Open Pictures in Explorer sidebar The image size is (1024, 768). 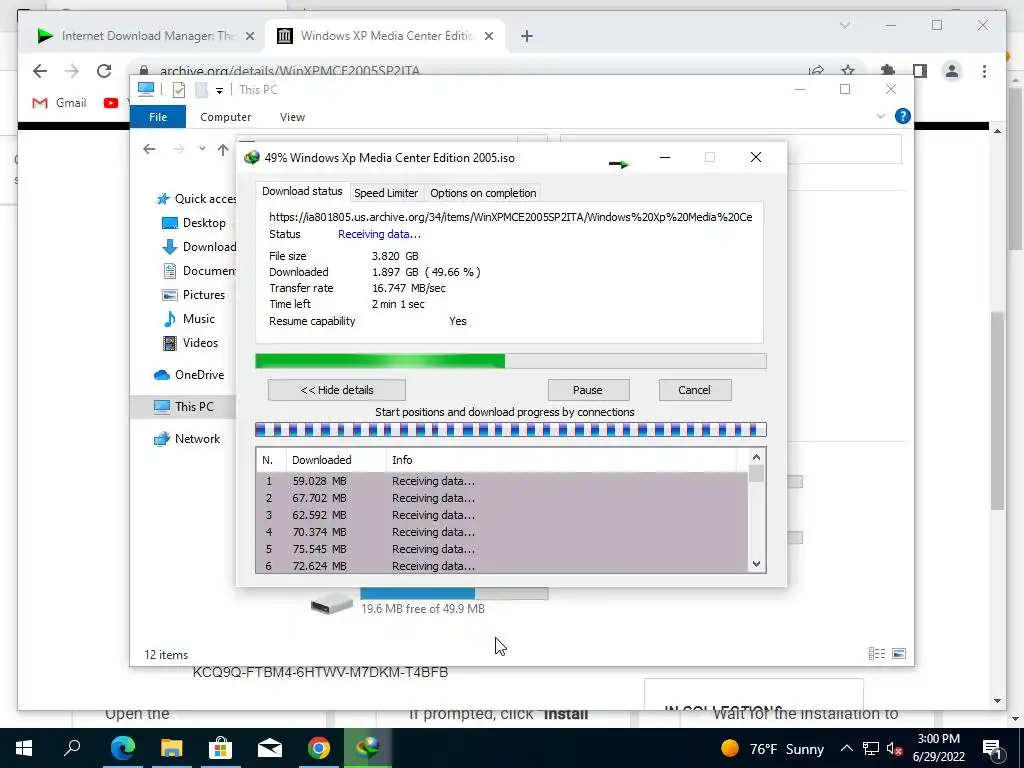(x=193, y=295)
